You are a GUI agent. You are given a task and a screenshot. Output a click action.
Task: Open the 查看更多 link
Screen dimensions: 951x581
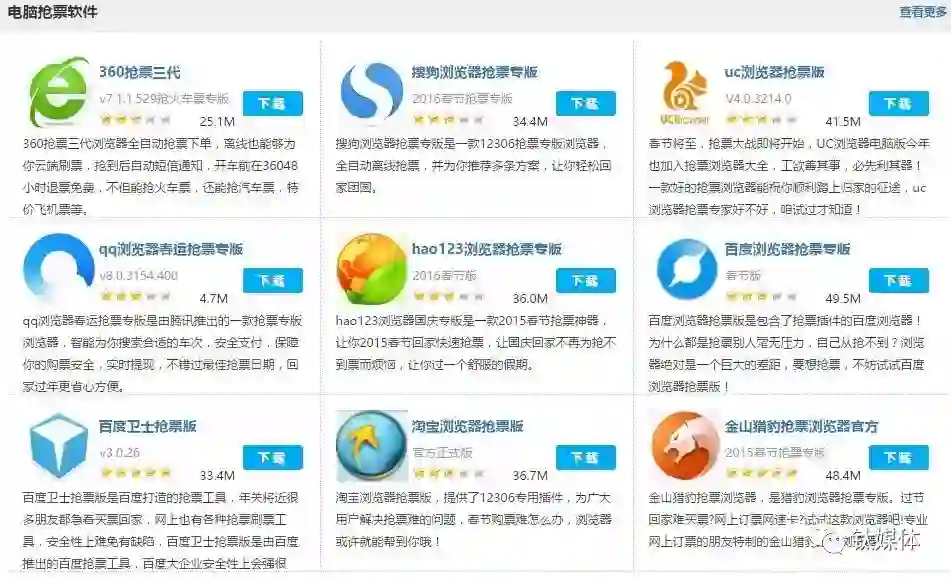click(922, 12)
